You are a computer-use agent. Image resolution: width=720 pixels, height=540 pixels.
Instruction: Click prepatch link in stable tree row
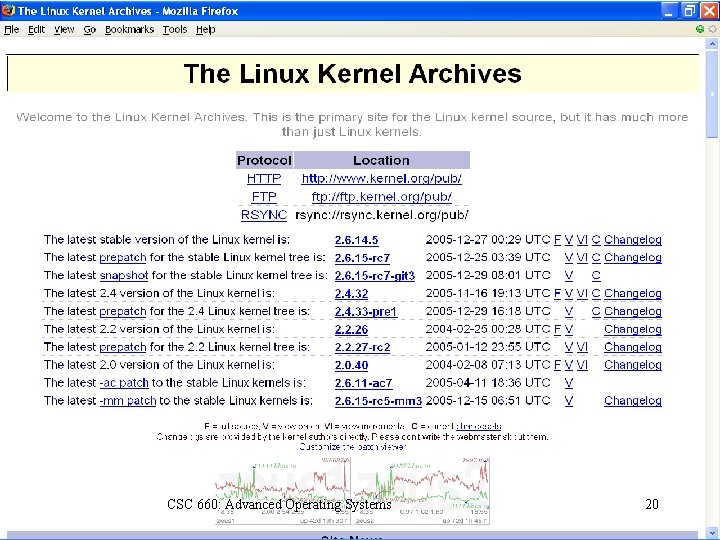pyautogui.click(x=123, y=258)
